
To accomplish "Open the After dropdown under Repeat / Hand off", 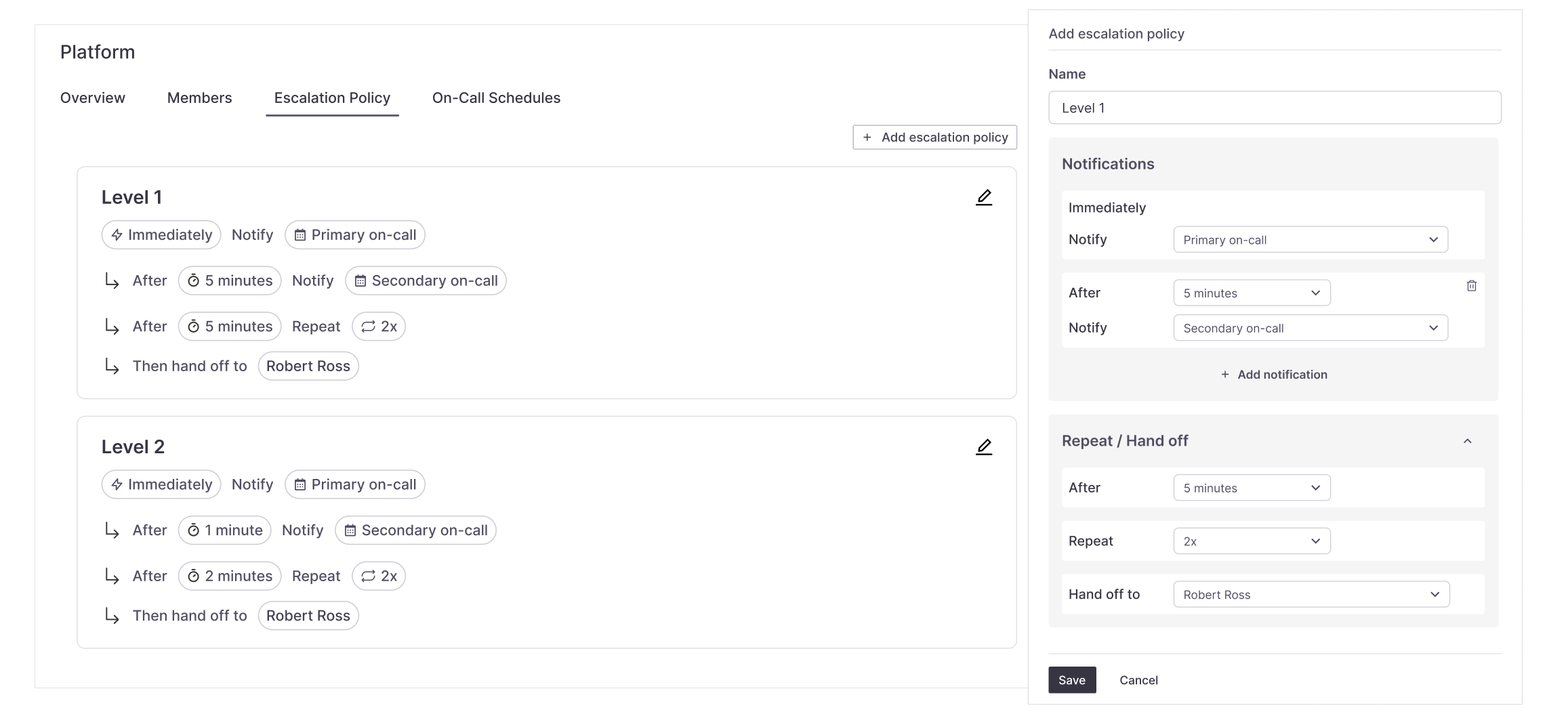I will click(1252, 488).
